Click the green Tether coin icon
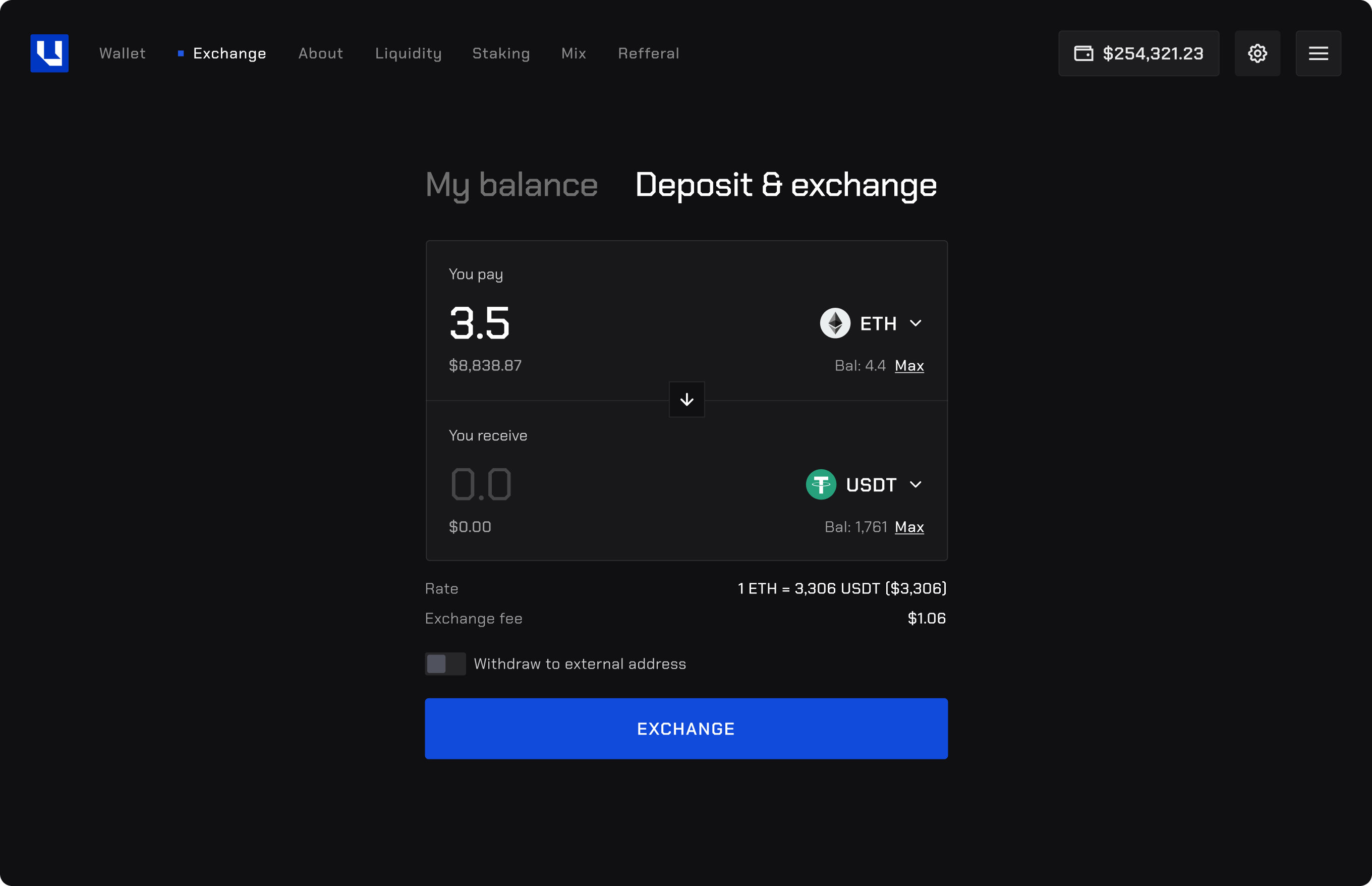 click(821, 484)
